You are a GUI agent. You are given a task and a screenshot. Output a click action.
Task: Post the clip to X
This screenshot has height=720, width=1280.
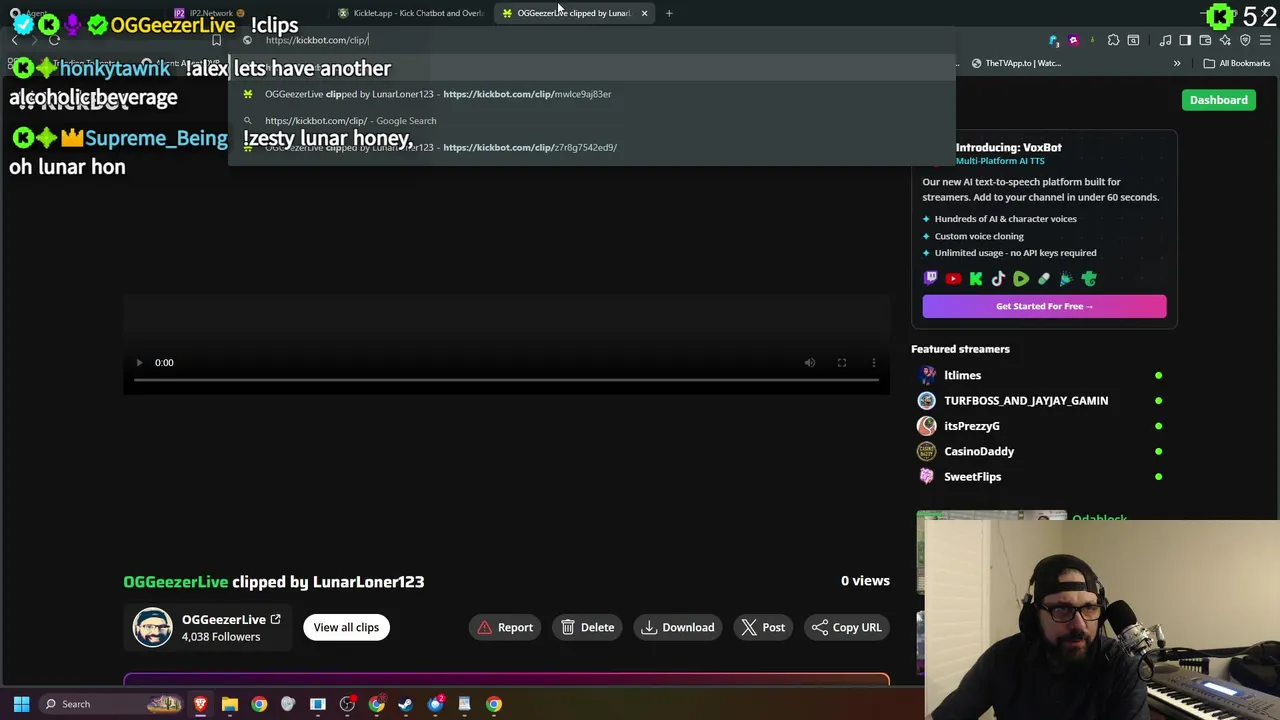point(763,627)
